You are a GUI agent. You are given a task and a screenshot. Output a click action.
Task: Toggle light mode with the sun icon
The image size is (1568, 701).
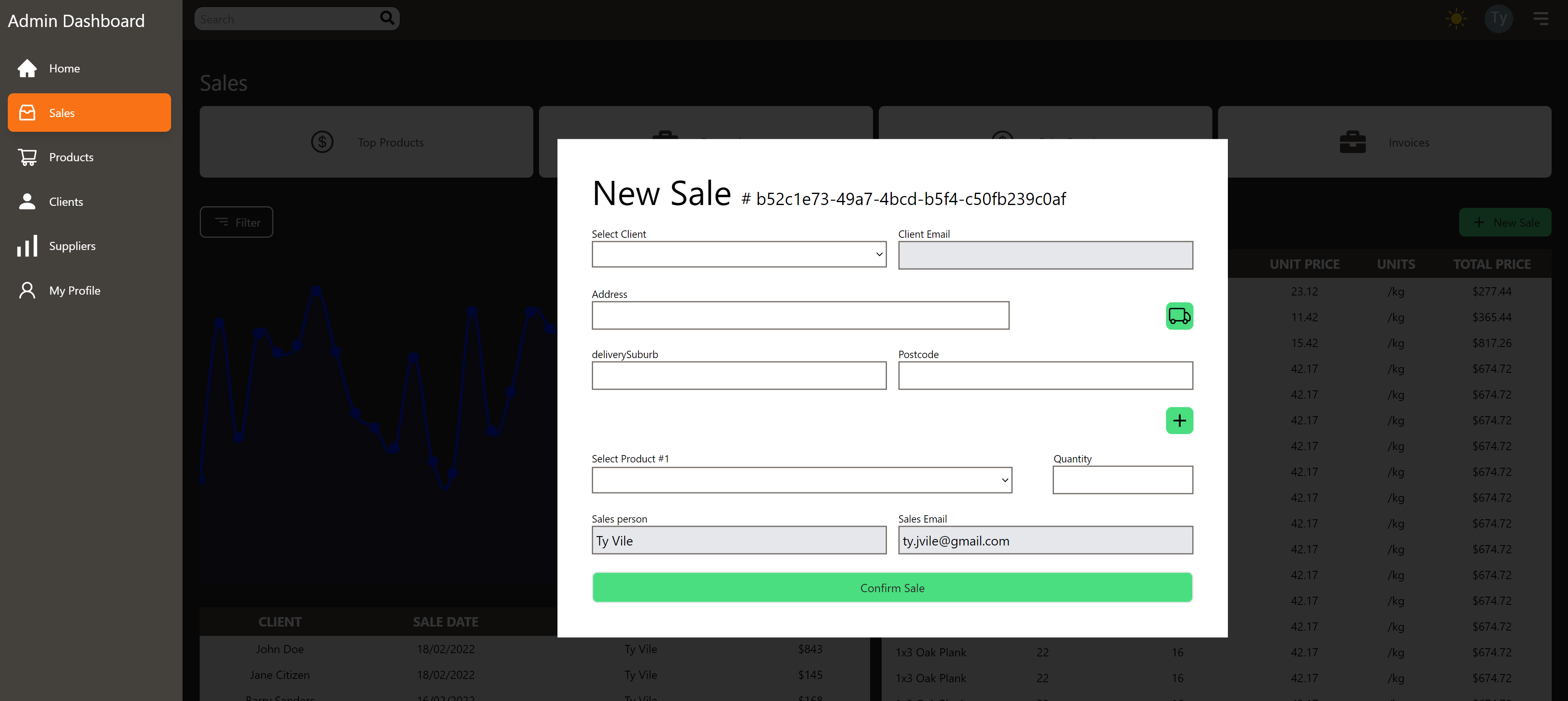pos(1456,18)
